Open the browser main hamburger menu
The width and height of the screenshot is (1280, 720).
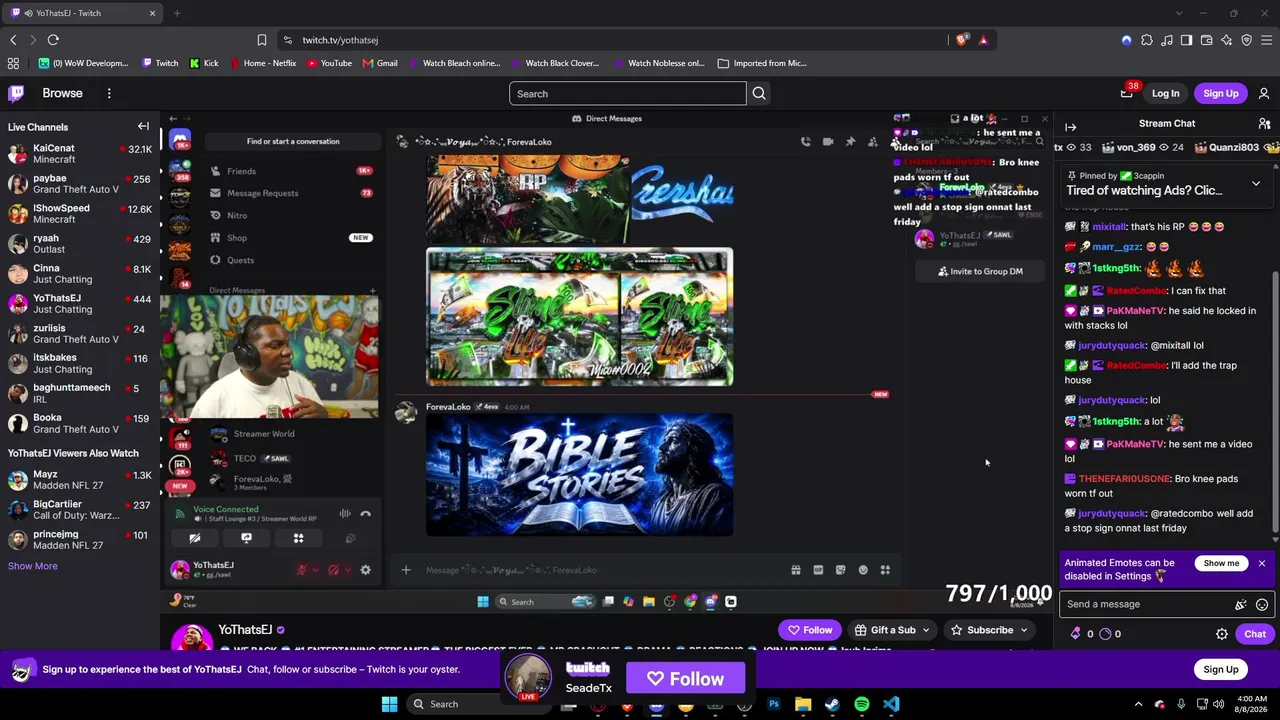point(1266,40)
